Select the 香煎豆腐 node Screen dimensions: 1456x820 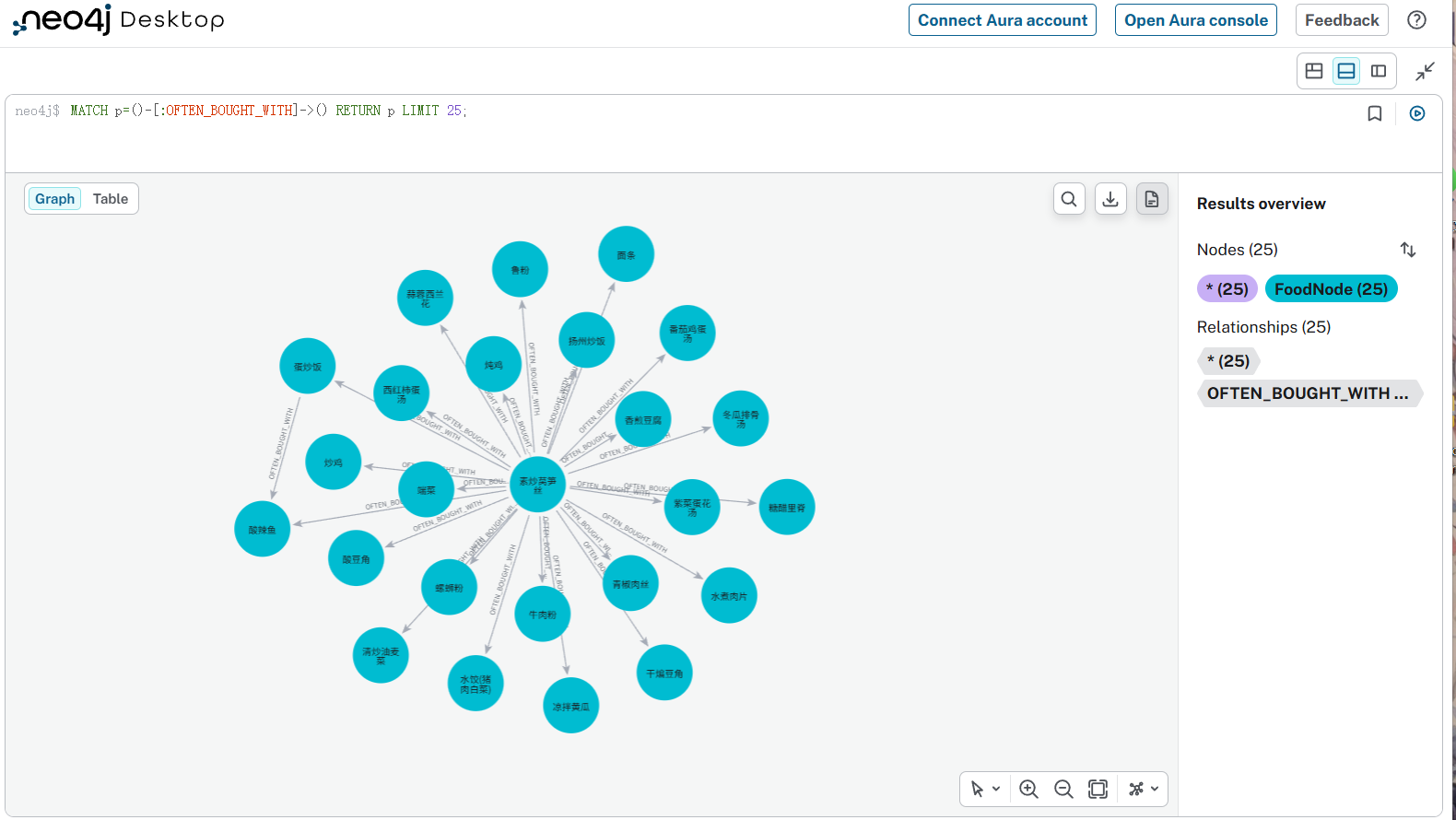pyautogui.click(x=642, y=419)
